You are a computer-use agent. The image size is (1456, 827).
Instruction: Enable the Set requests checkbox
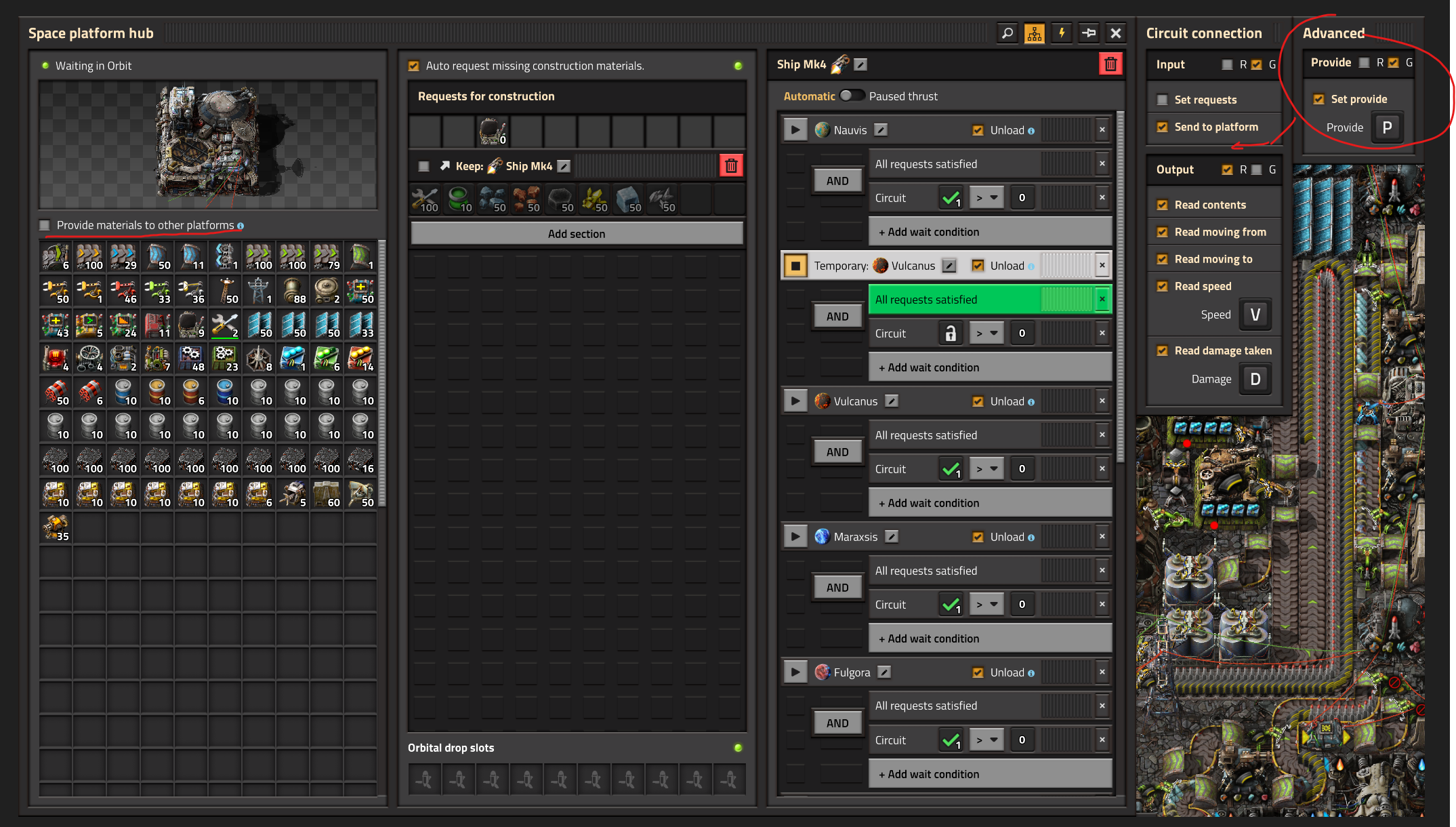point(1163,100)
